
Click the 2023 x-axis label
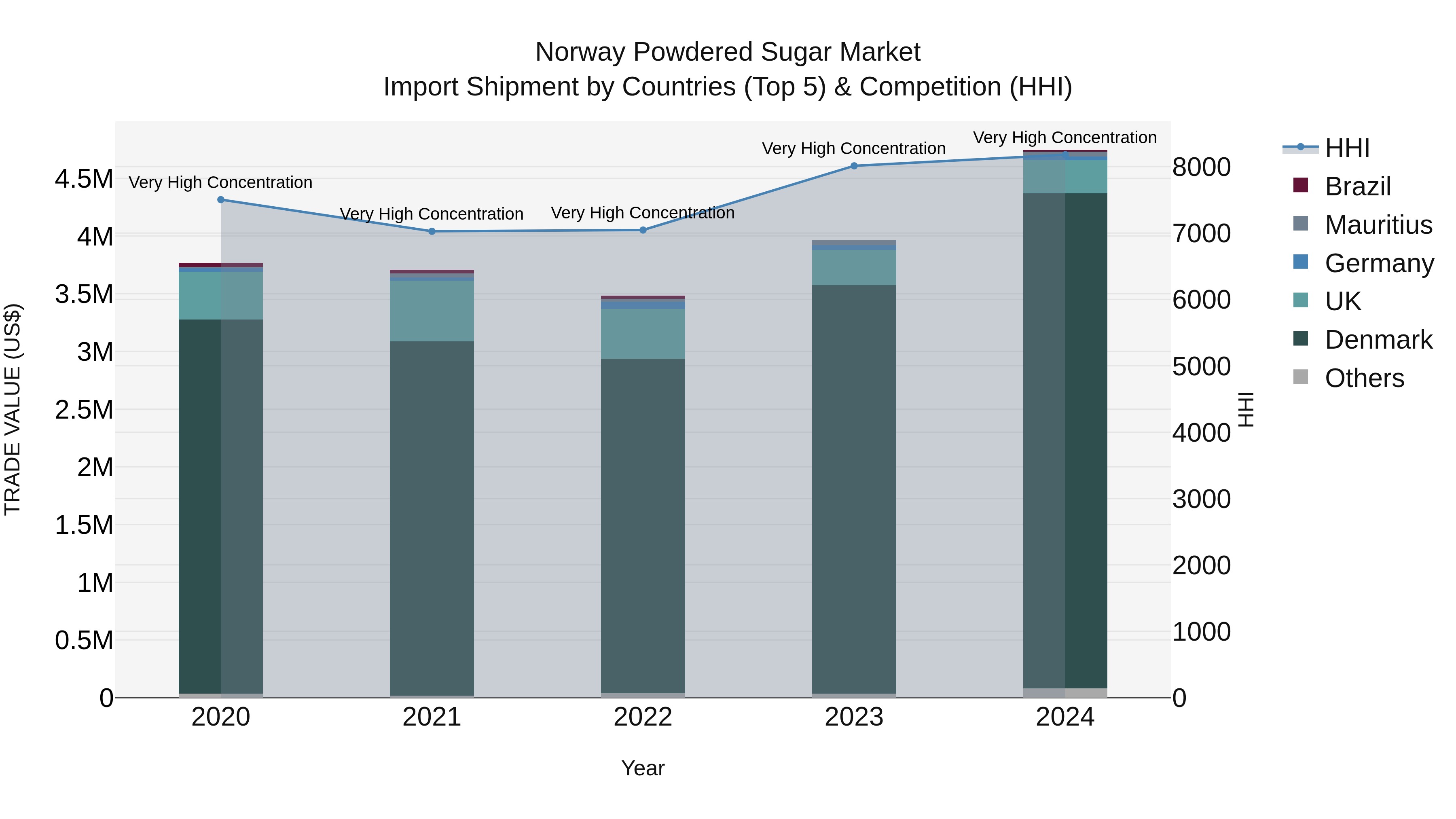[x=854, y=717]
